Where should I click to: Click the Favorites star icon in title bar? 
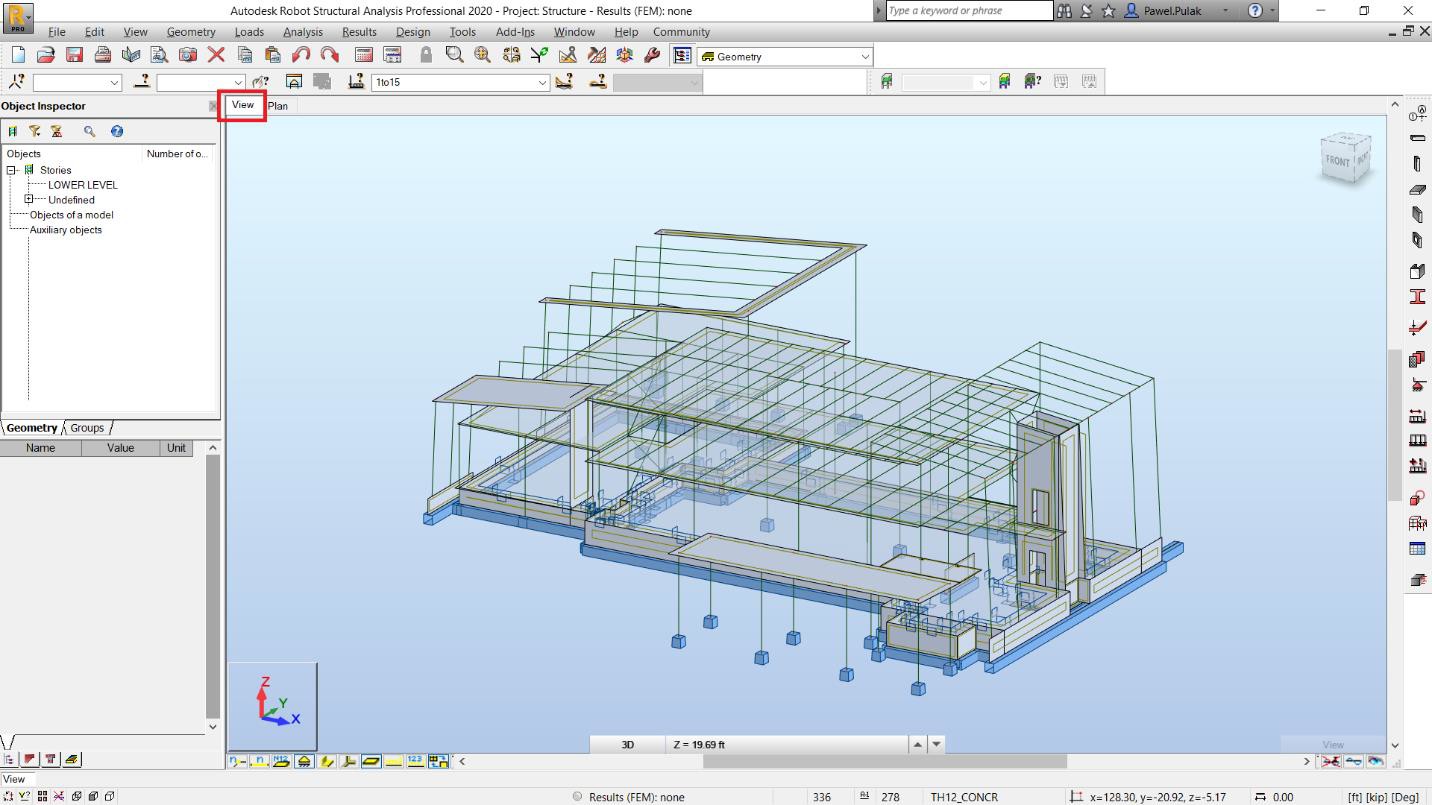1108,10
